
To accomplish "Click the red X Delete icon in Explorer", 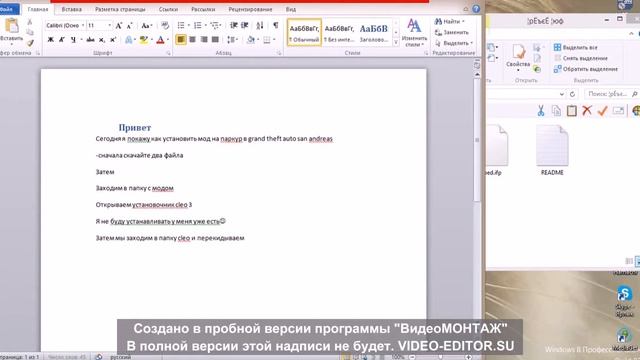I will [587, 110].
